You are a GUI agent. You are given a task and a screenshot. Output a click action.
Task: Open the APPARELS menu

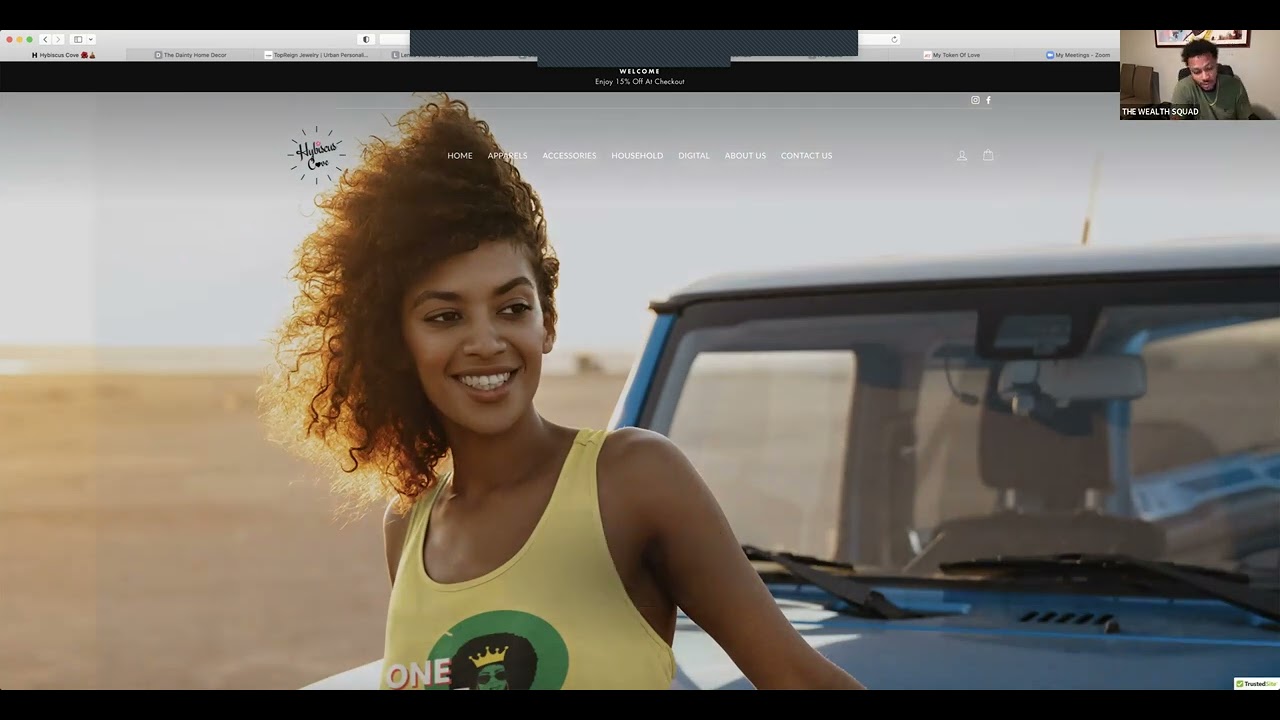pos(507,156)
